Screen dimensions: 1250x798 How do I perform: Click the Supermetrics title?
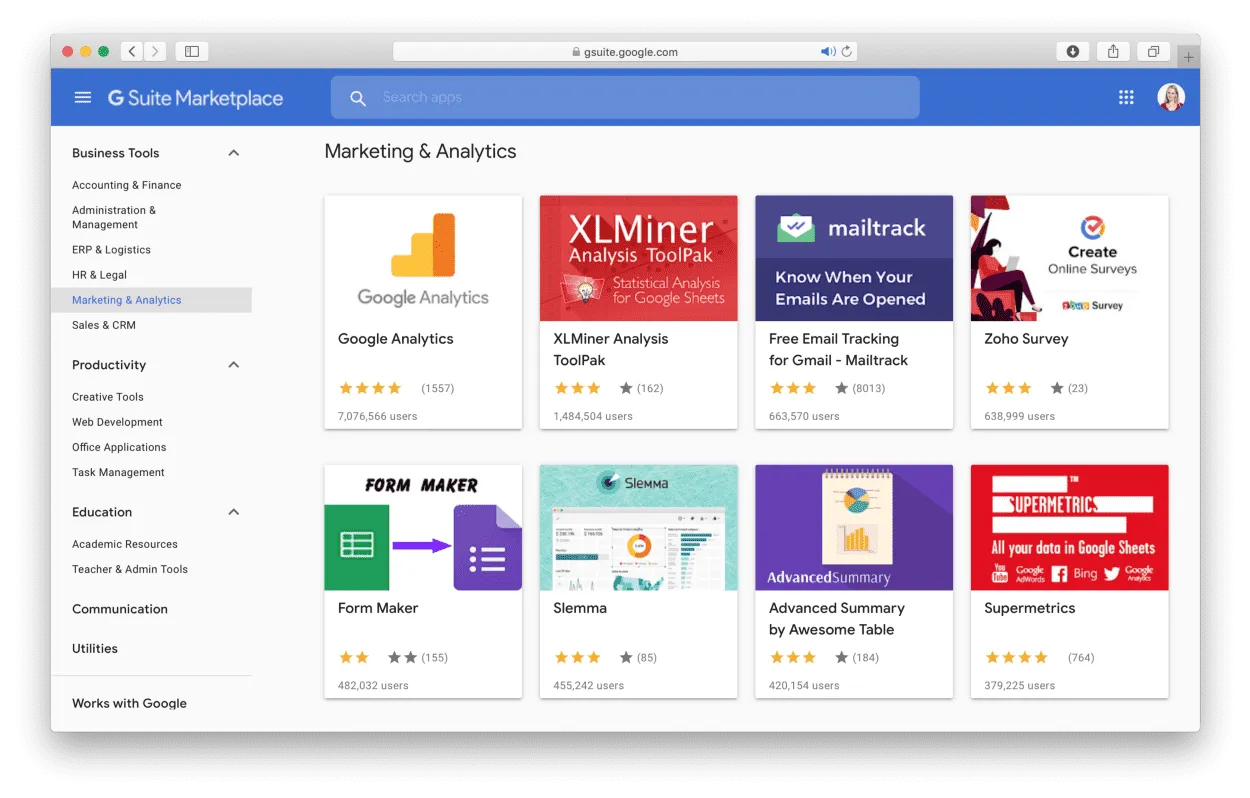1030,608
